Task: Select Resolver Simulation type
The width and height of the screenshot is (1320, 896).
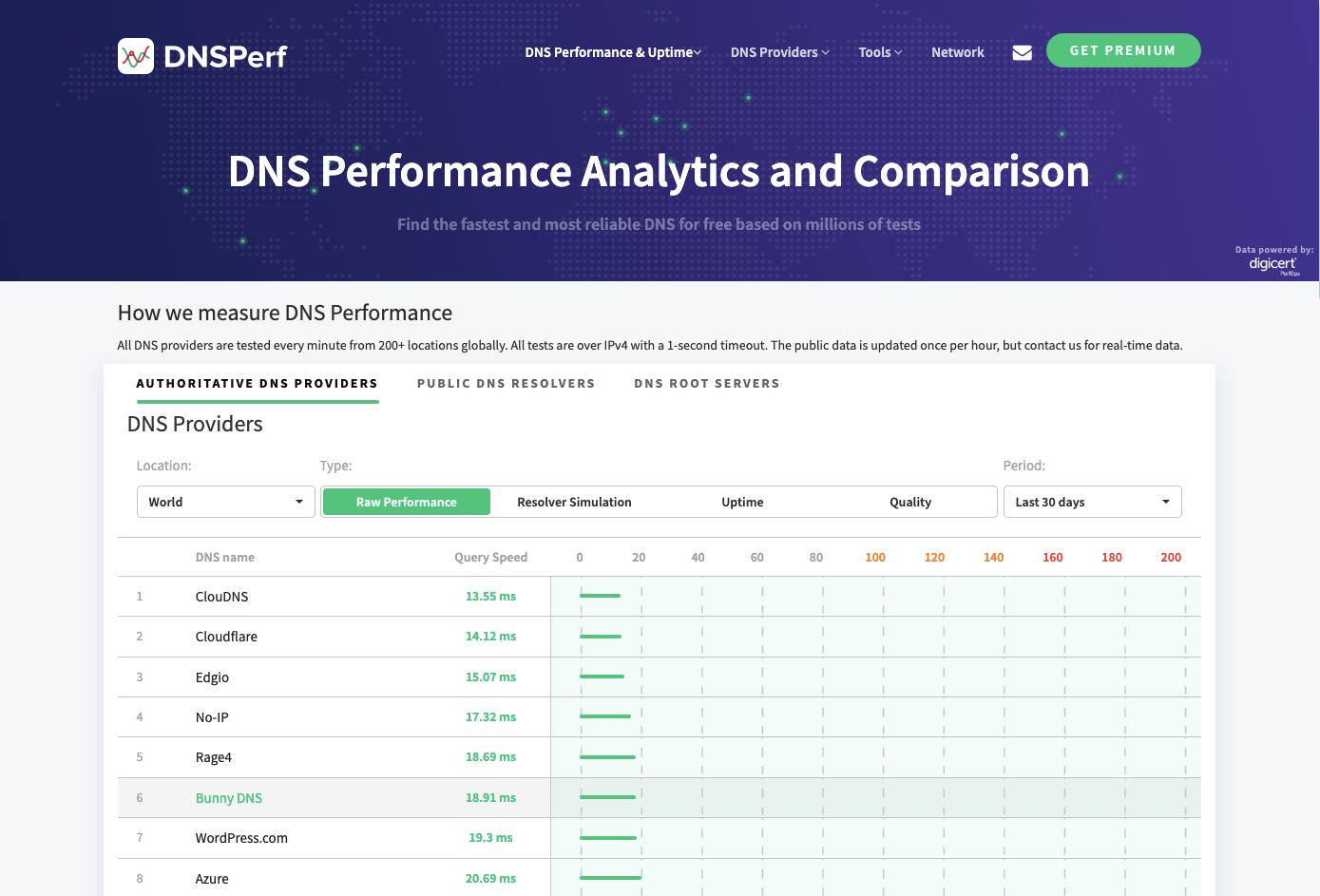Action: point(574,502)
